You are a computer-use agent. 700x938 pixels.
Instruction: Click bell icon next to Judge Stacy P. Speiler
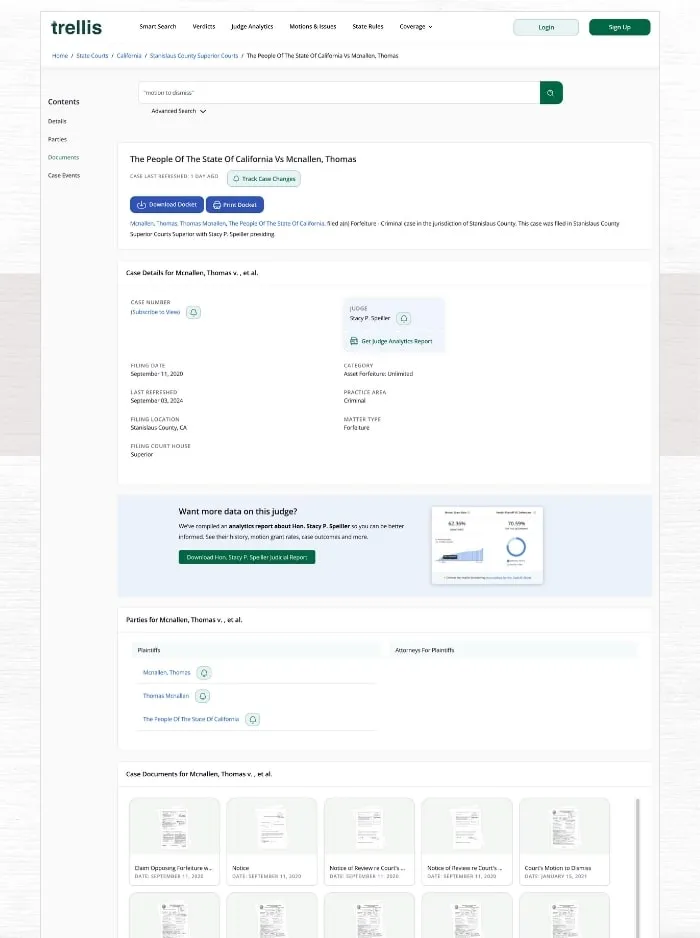tap(404, 319)
